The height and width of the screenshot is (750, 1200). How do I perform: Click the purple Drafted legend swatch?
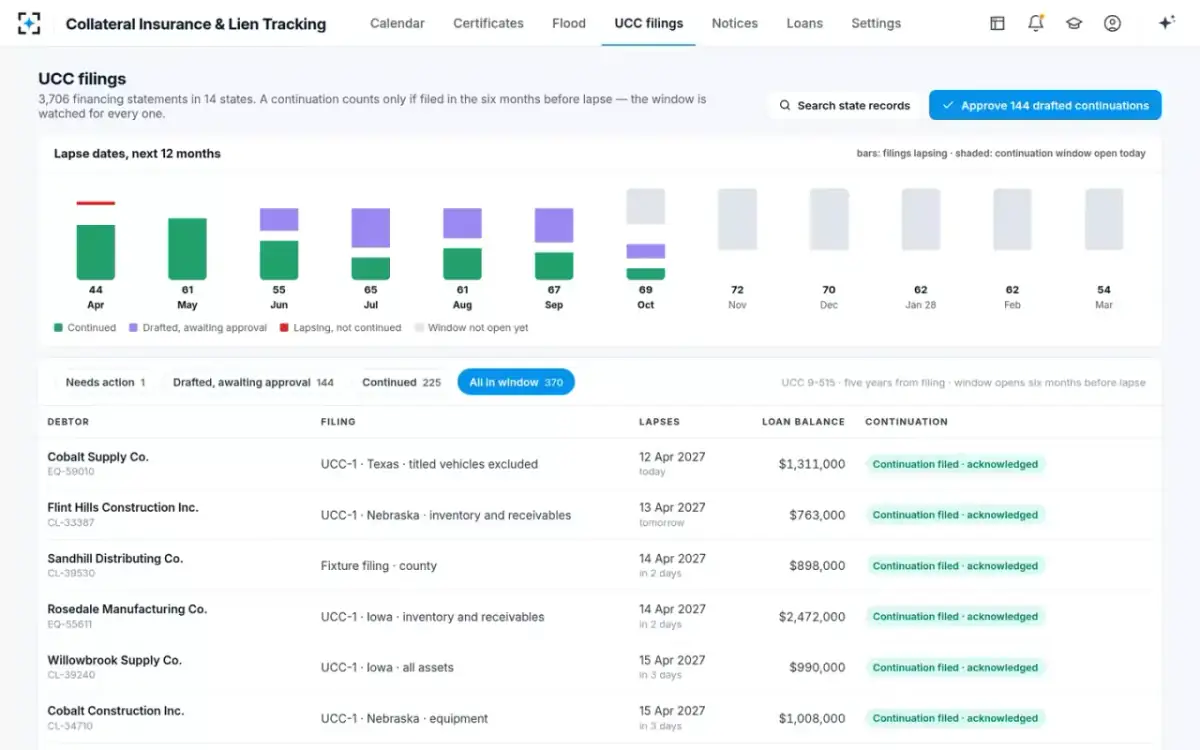pyautogui.click(x=133, y=328)
